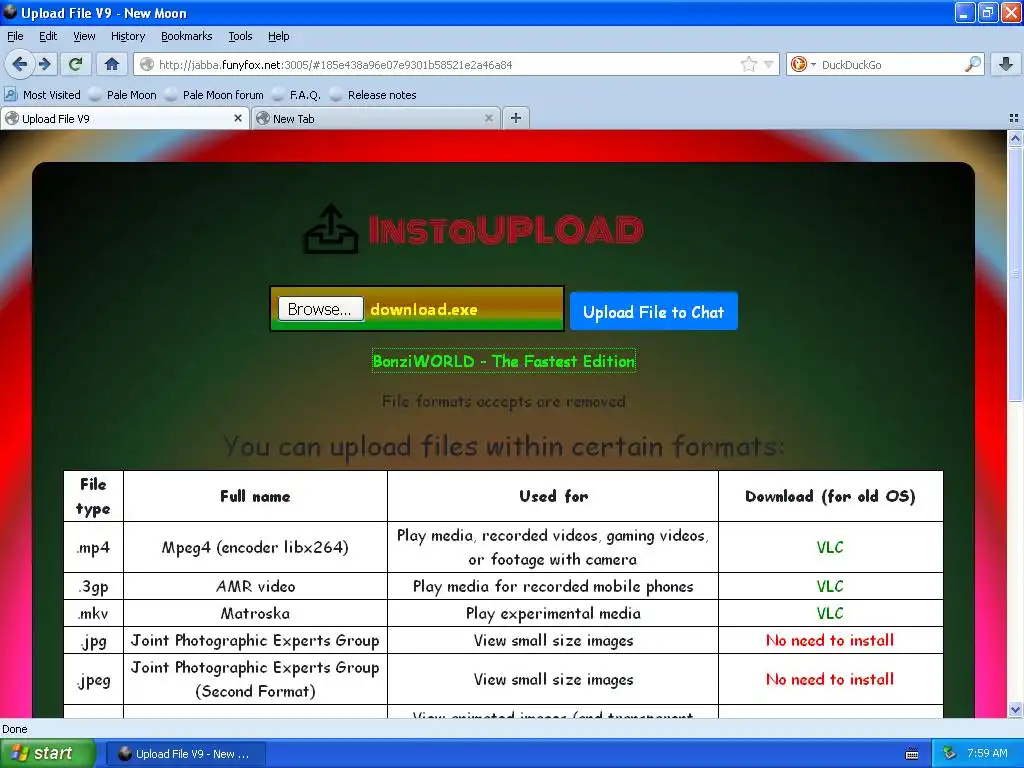The width and height of the screenshot is (1024, 768).
Task: Open the Most Visited bookmarks folder
Action: pos(43,95)
